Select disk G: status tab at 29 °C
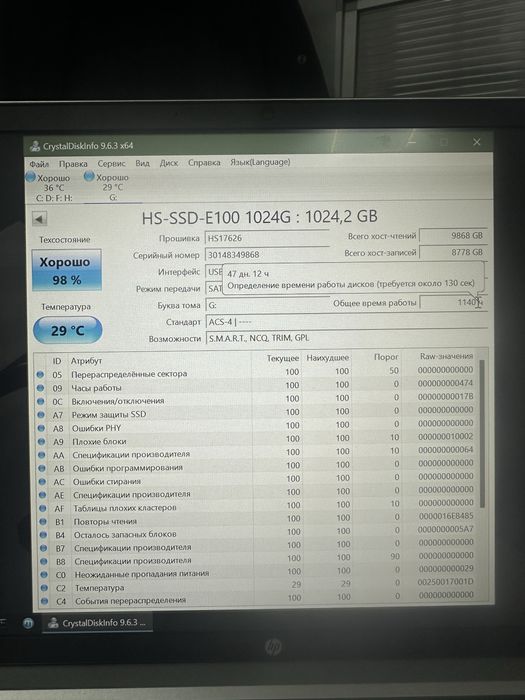The image size is (525, 700). point(112,188)
